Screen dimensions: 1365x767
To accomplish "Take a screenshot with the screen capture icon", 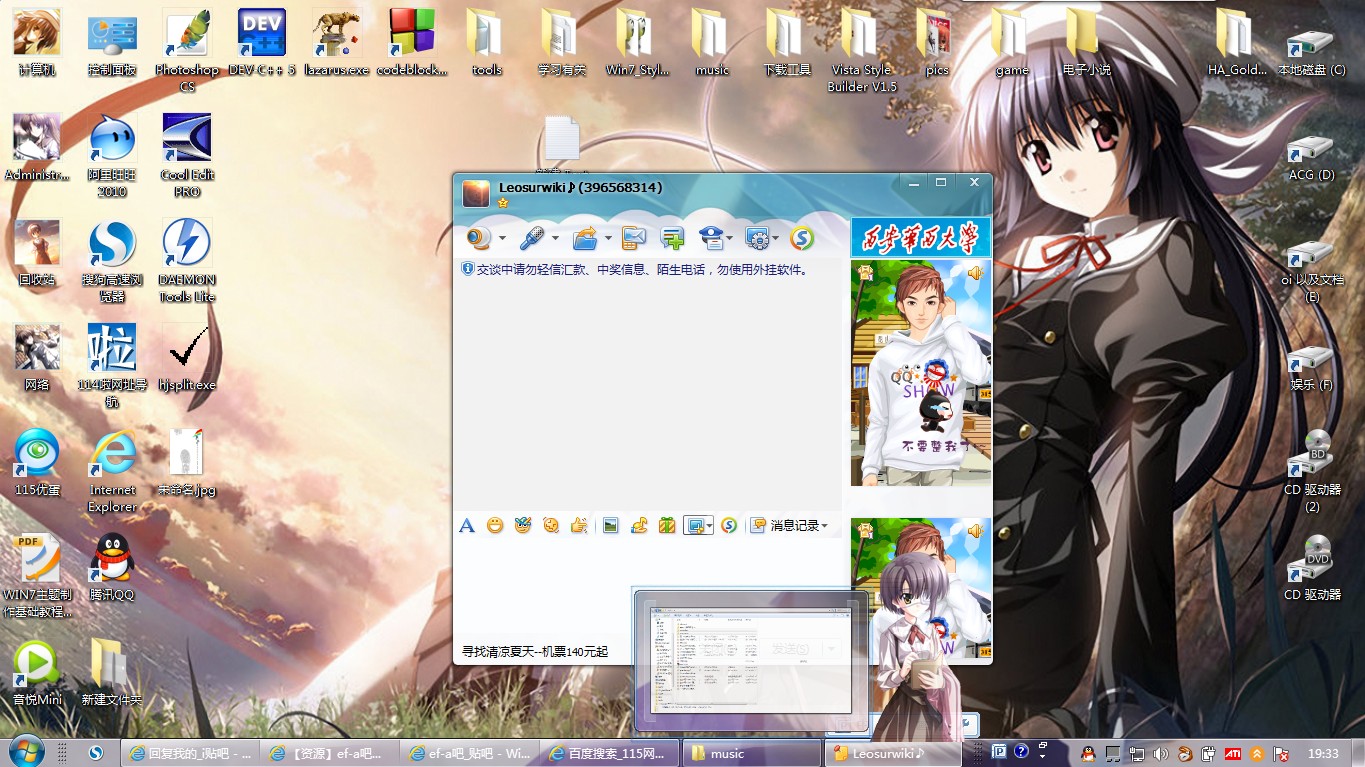I will tap(695, 525).
